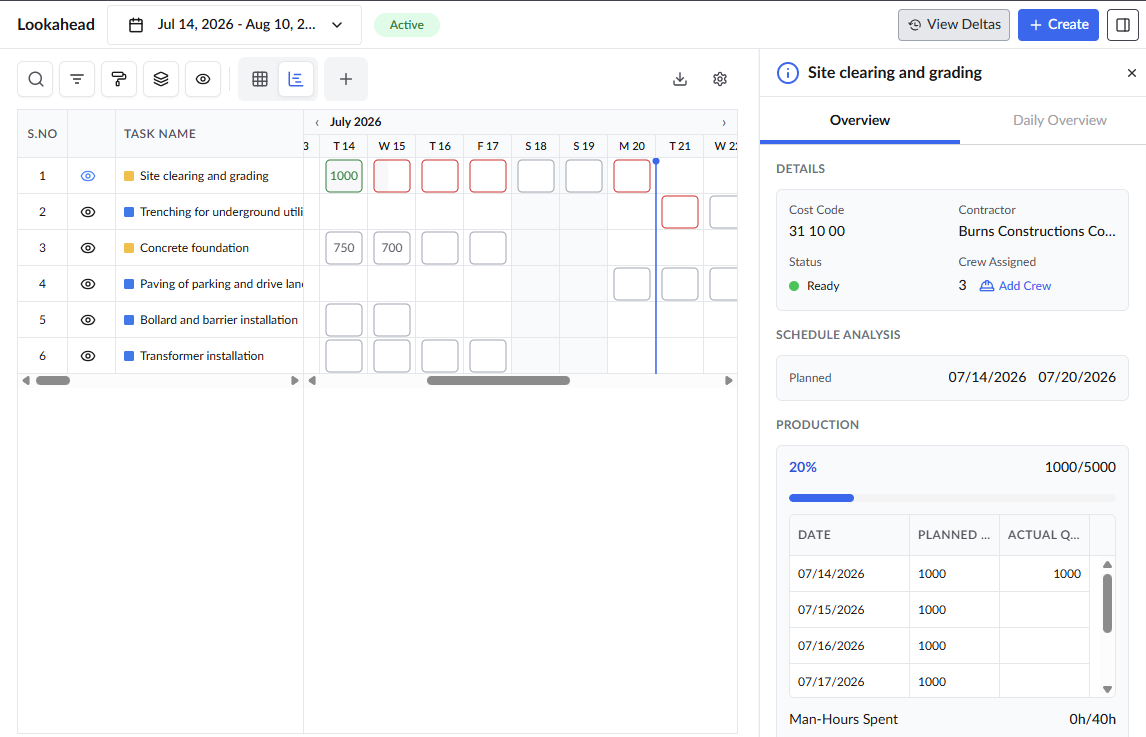Click the plus add view button
Screen dimensions: 1146x737
click(346, 79)
